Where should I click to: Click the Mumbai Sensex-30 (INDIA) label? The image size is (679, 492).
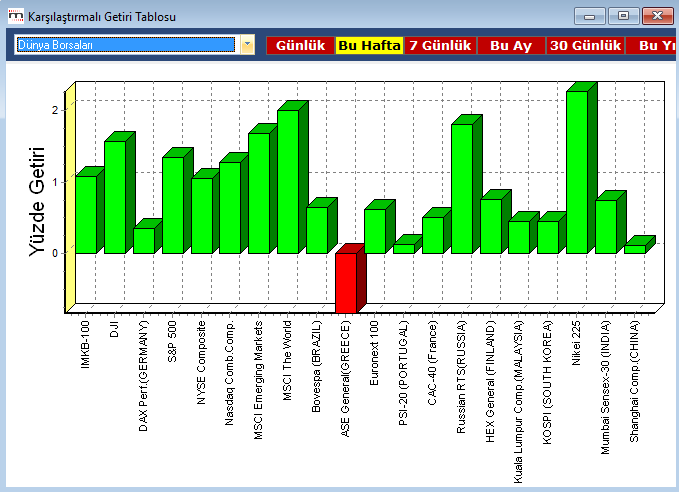coord(605,387)
